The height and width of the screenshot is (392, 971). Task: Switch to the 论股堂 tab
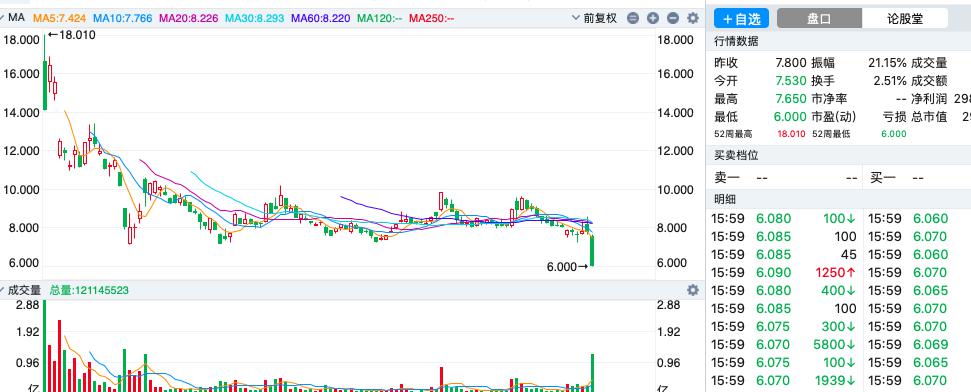click(x=904, y=19)
